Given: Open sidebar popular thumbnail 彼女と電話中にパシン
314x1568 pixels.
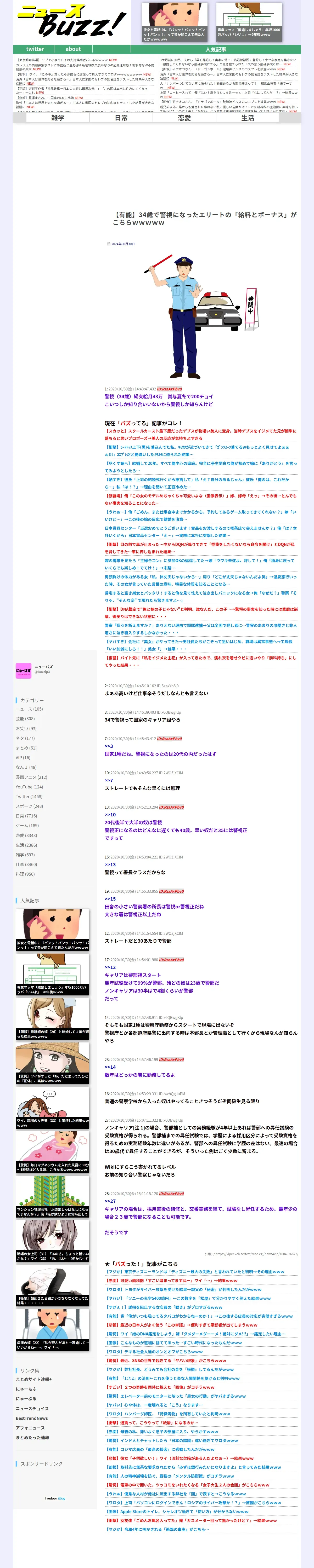Looking at the screenshot, I should point(52,930).
